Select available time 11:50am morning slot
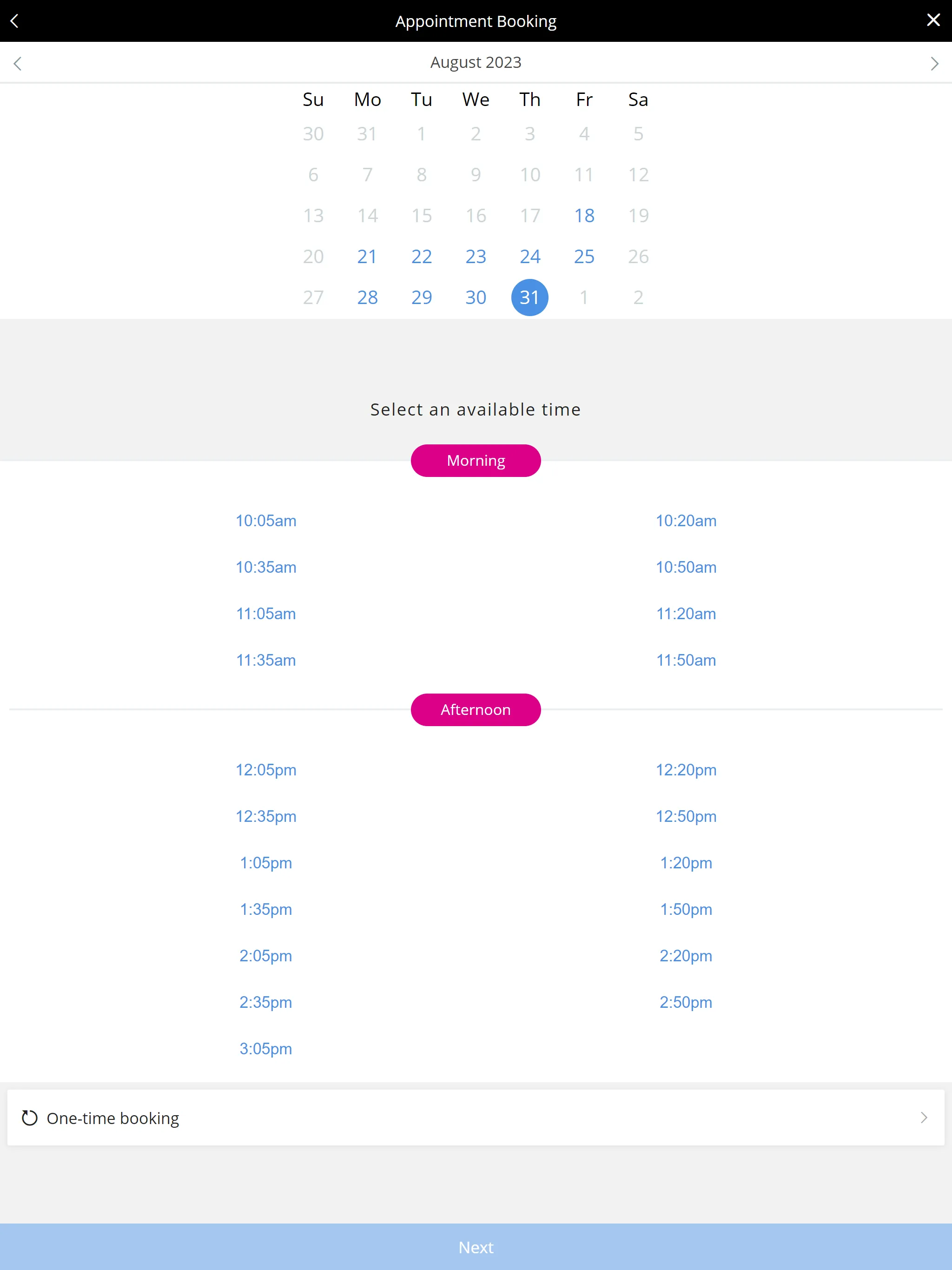The width and height of the screenshot is (952, 1270). pos(686,660)
